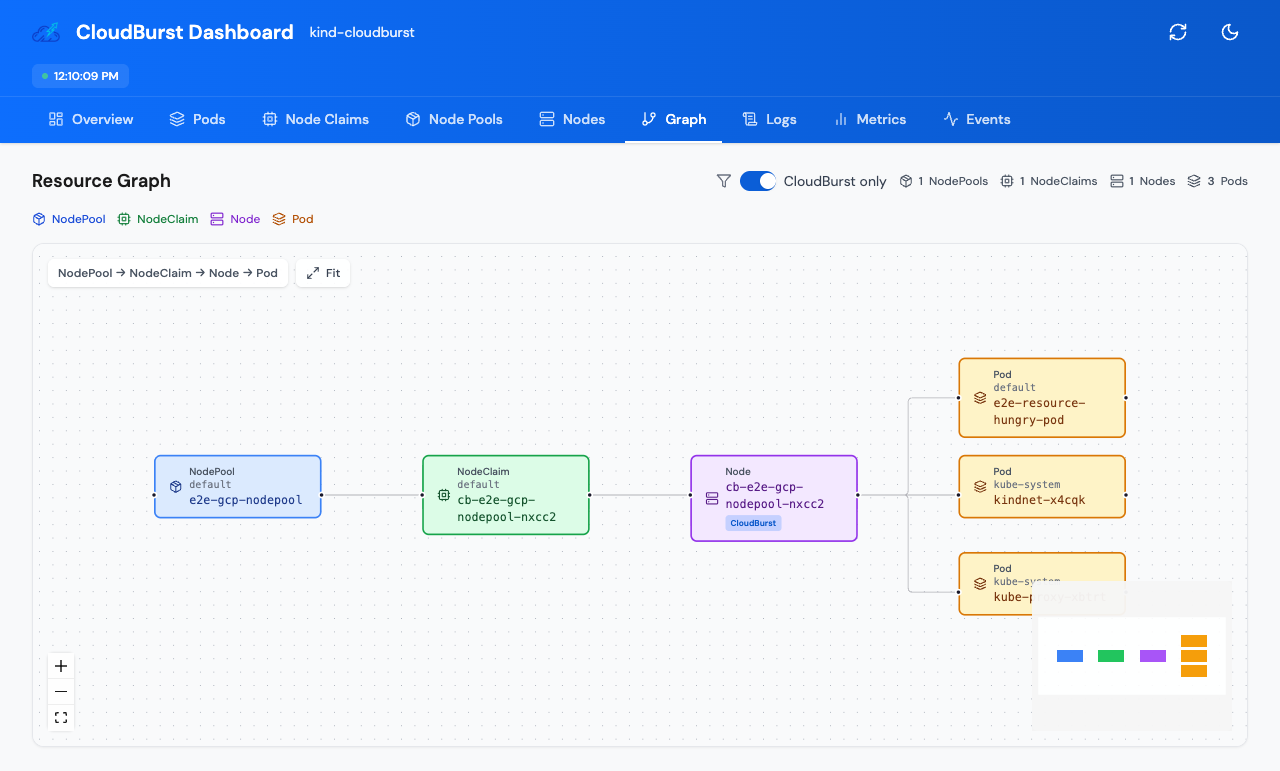The image size is (1280, 771).
Task: Click the refresh icon in the header
Action: coord(1178,32)
